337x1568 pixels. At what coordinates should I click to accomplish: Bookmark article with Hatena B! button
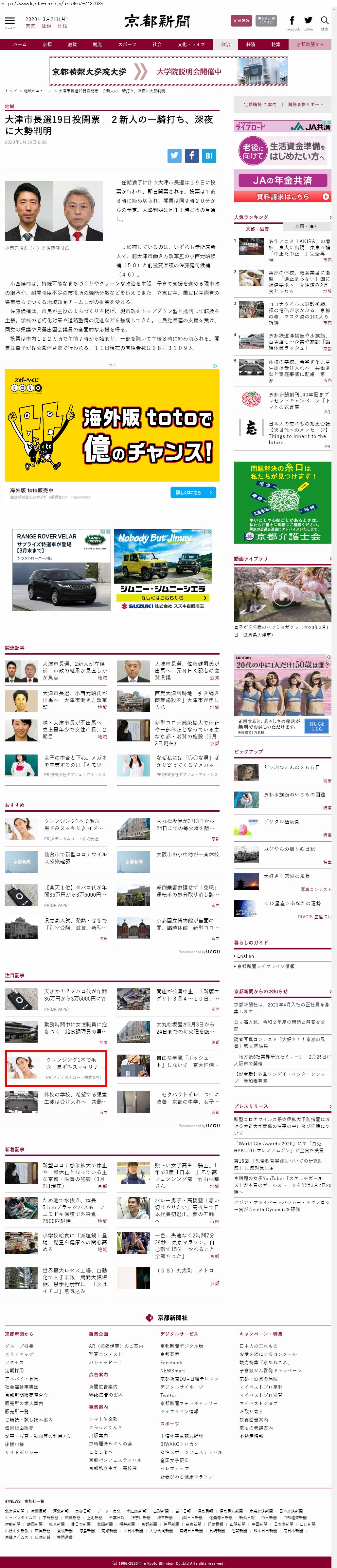point(209,155)
